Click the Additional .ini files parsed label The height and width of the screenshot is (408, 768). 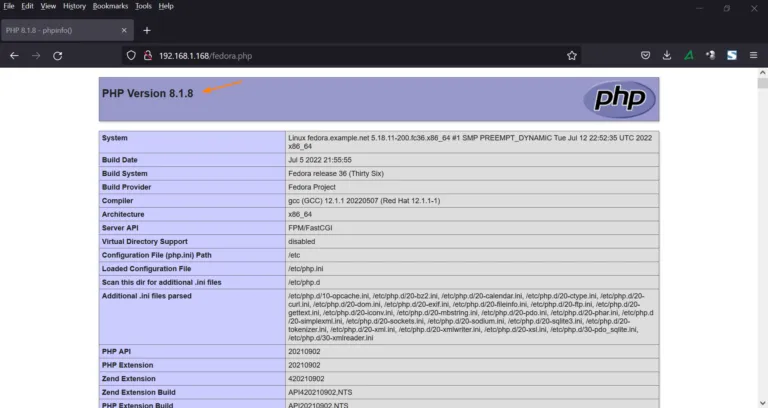(x=146, y=296)
